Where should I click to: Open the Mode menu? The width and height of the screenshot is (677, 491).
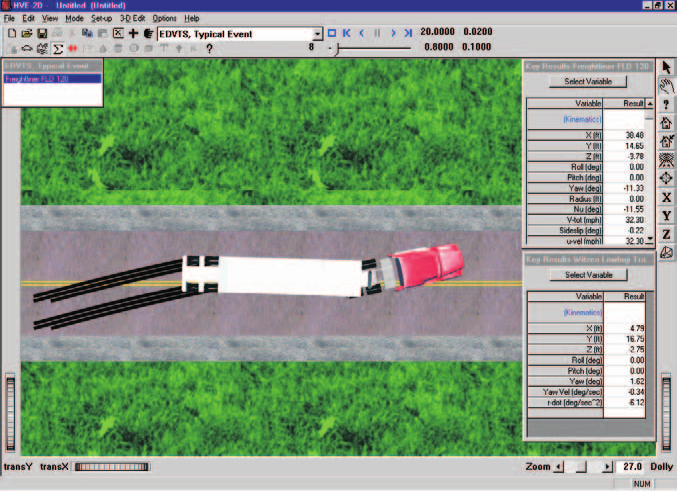[x=74, y=19]
